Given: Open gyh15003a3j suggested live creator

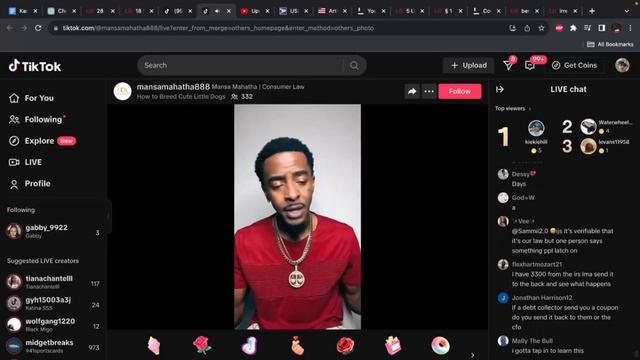Looking at the screenshot, I should pos(54,303).
